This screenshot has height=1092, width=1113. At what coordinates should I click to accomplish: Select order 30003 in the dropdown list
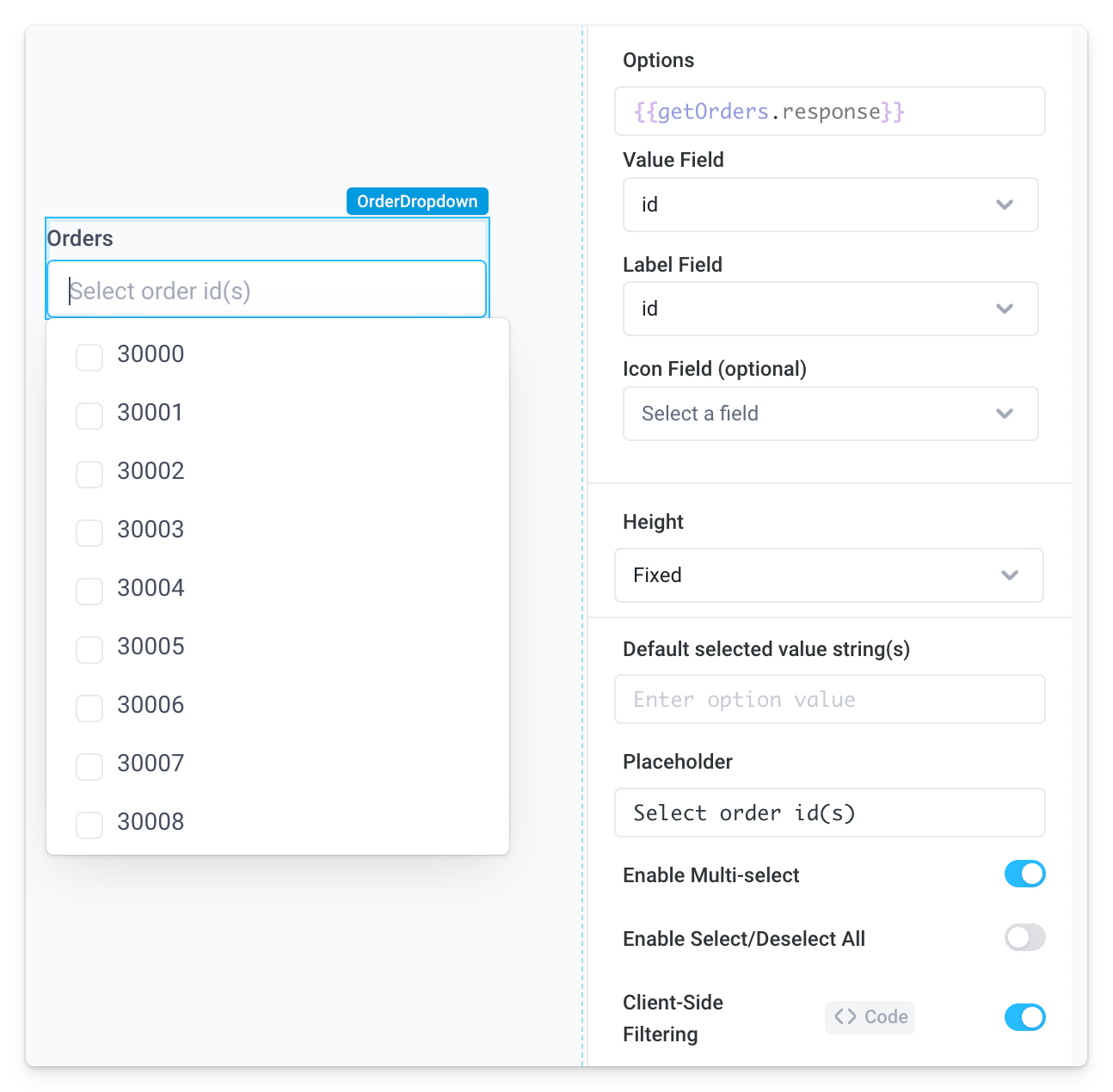[x=151, y=530]
